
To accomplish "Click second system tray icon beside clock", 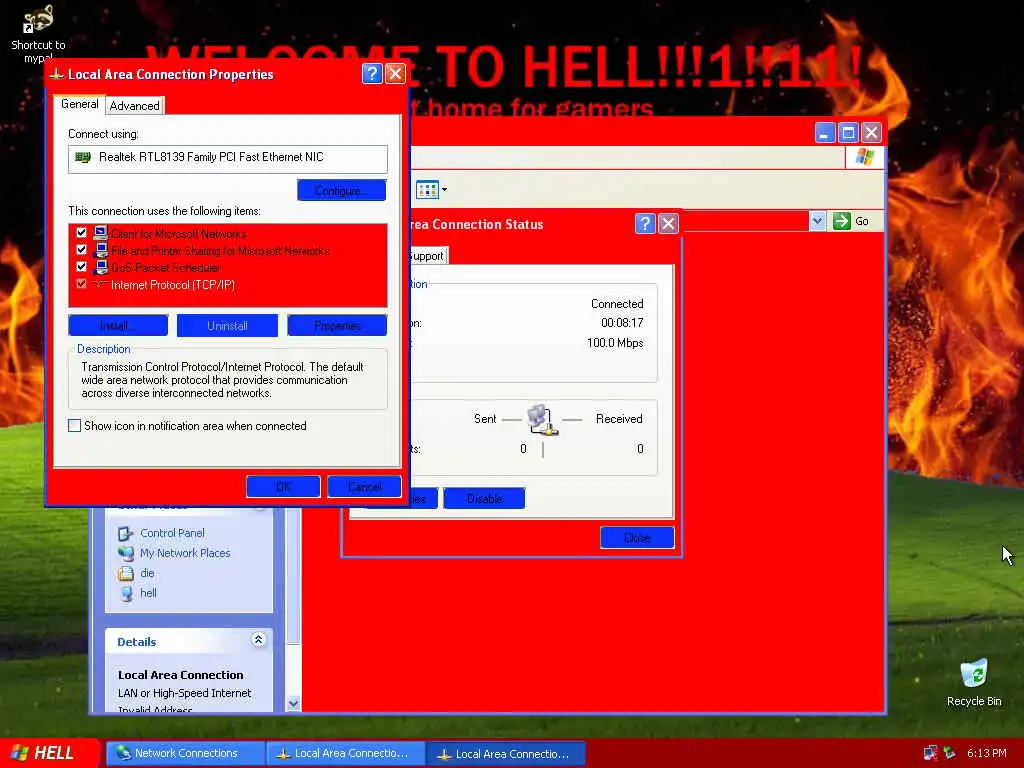I will tap(949, 753).
